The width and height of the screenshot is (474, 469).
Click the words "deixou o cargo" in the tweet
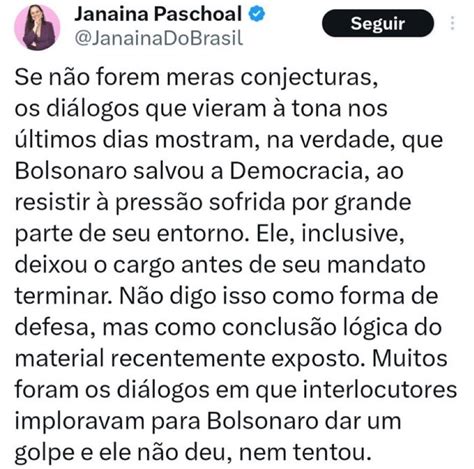95,265
